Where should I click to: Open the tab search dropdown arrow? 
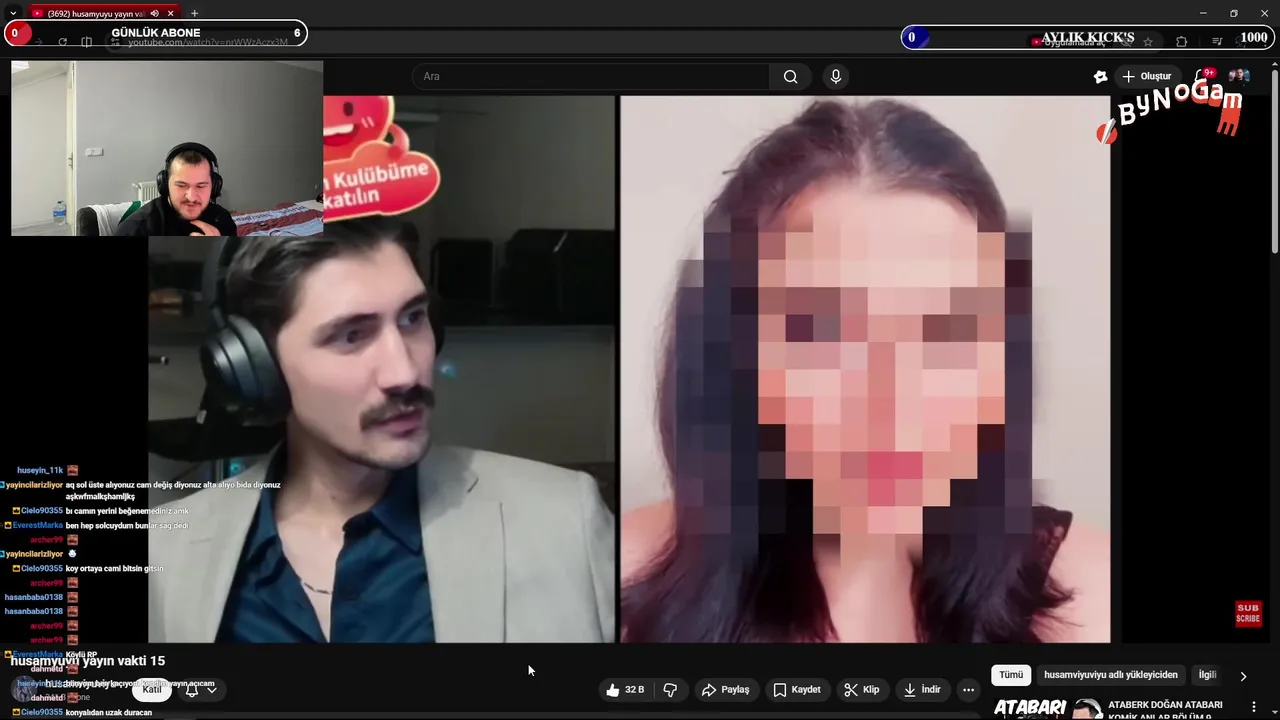(13, 13)
